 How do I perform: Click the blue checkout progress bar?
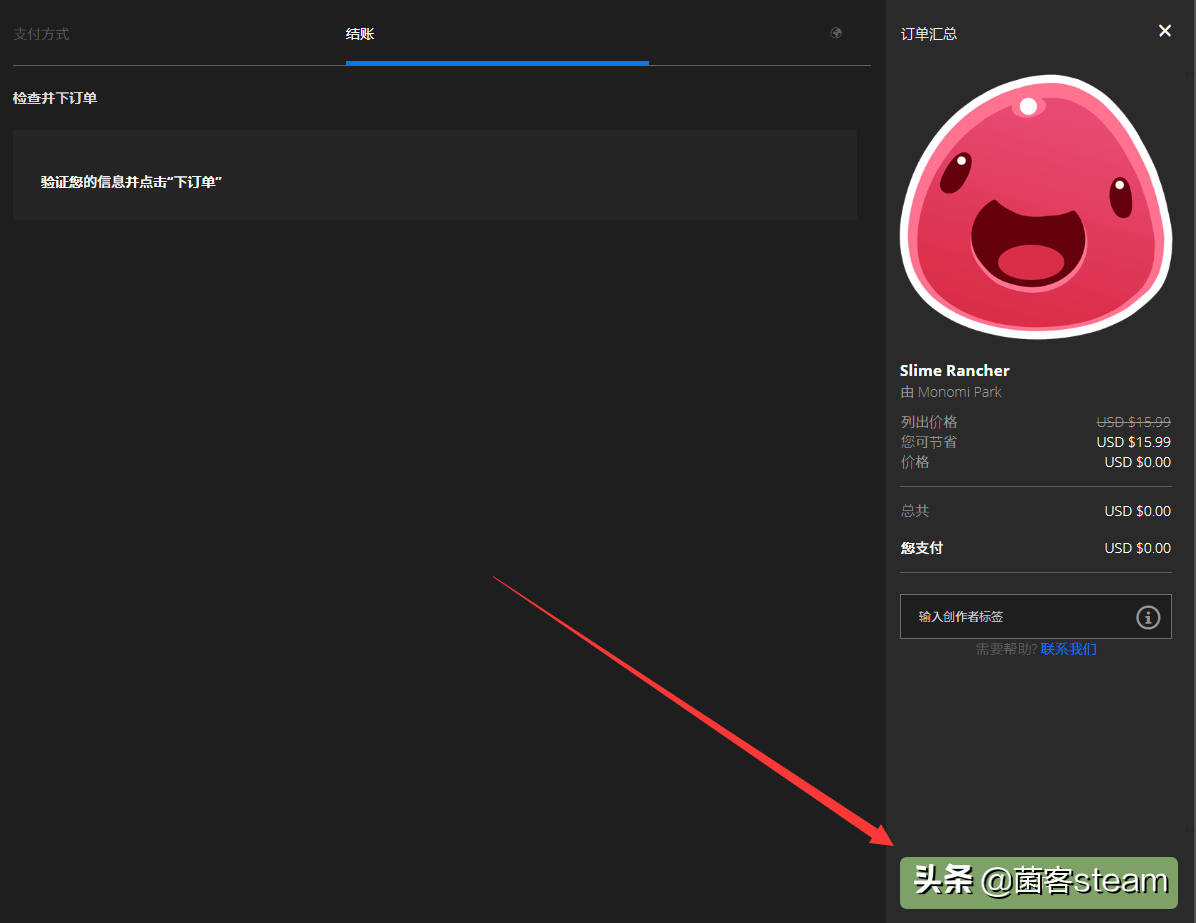click(497, 63)
